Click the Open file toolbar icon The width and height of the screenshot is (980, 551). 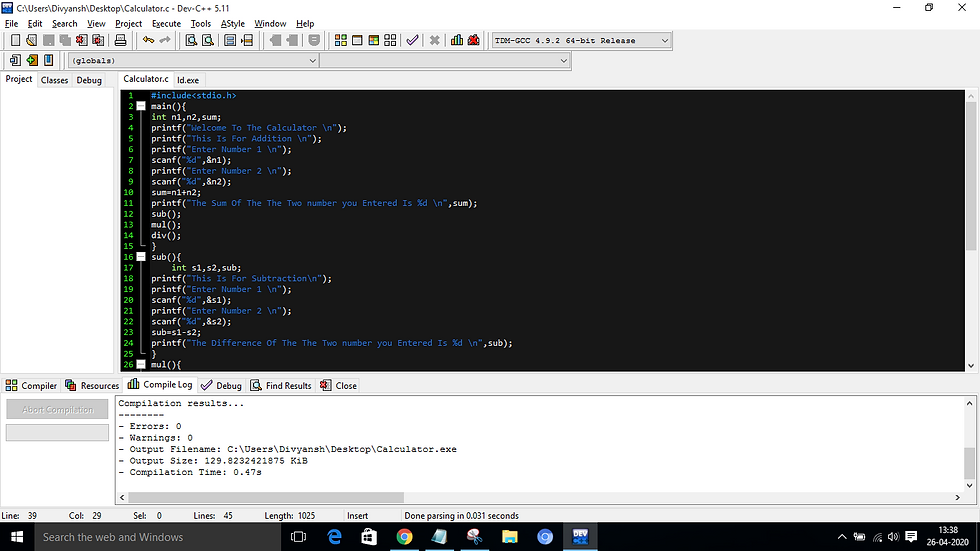[x=31, y=40]
